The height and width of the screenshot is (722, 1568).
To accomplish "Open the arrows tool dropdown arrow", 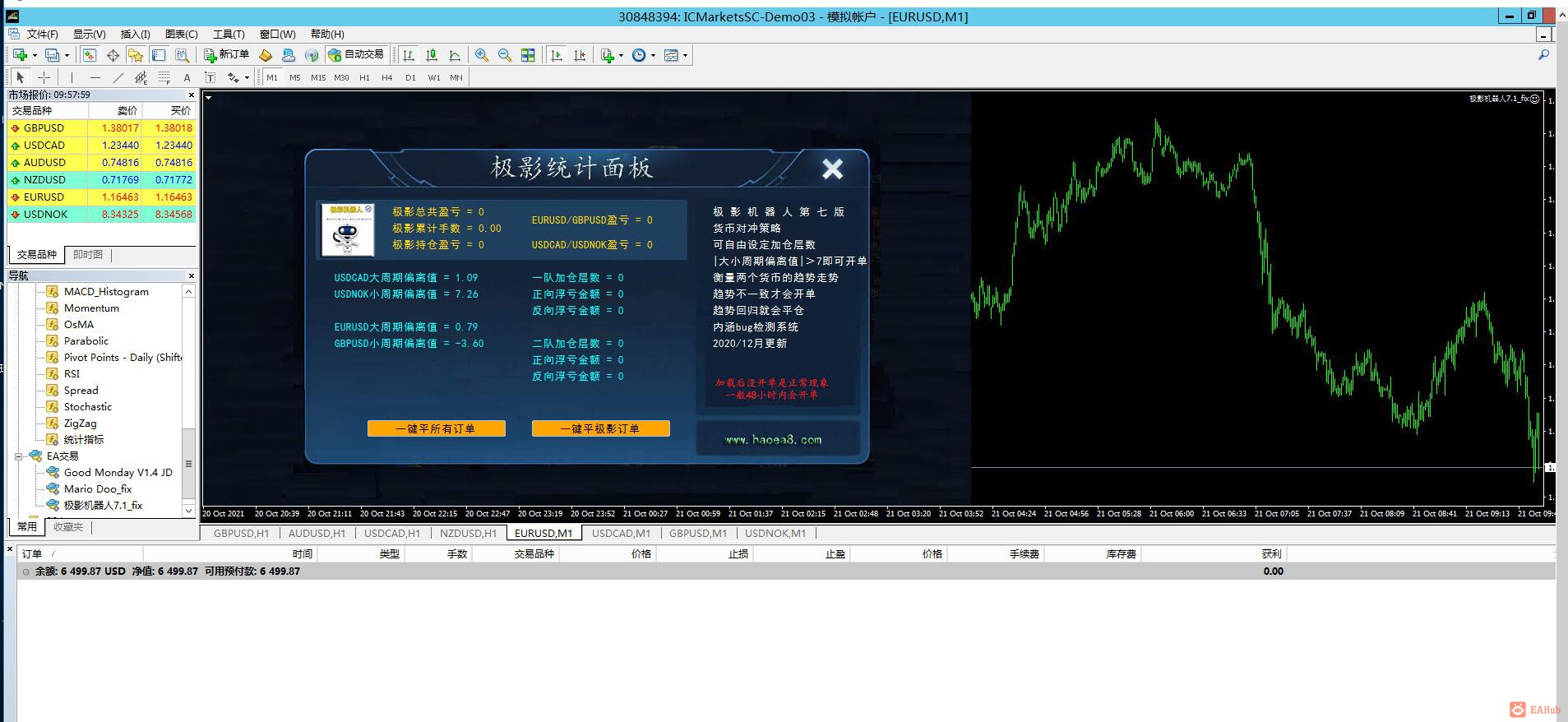I will tap(246, 77).
